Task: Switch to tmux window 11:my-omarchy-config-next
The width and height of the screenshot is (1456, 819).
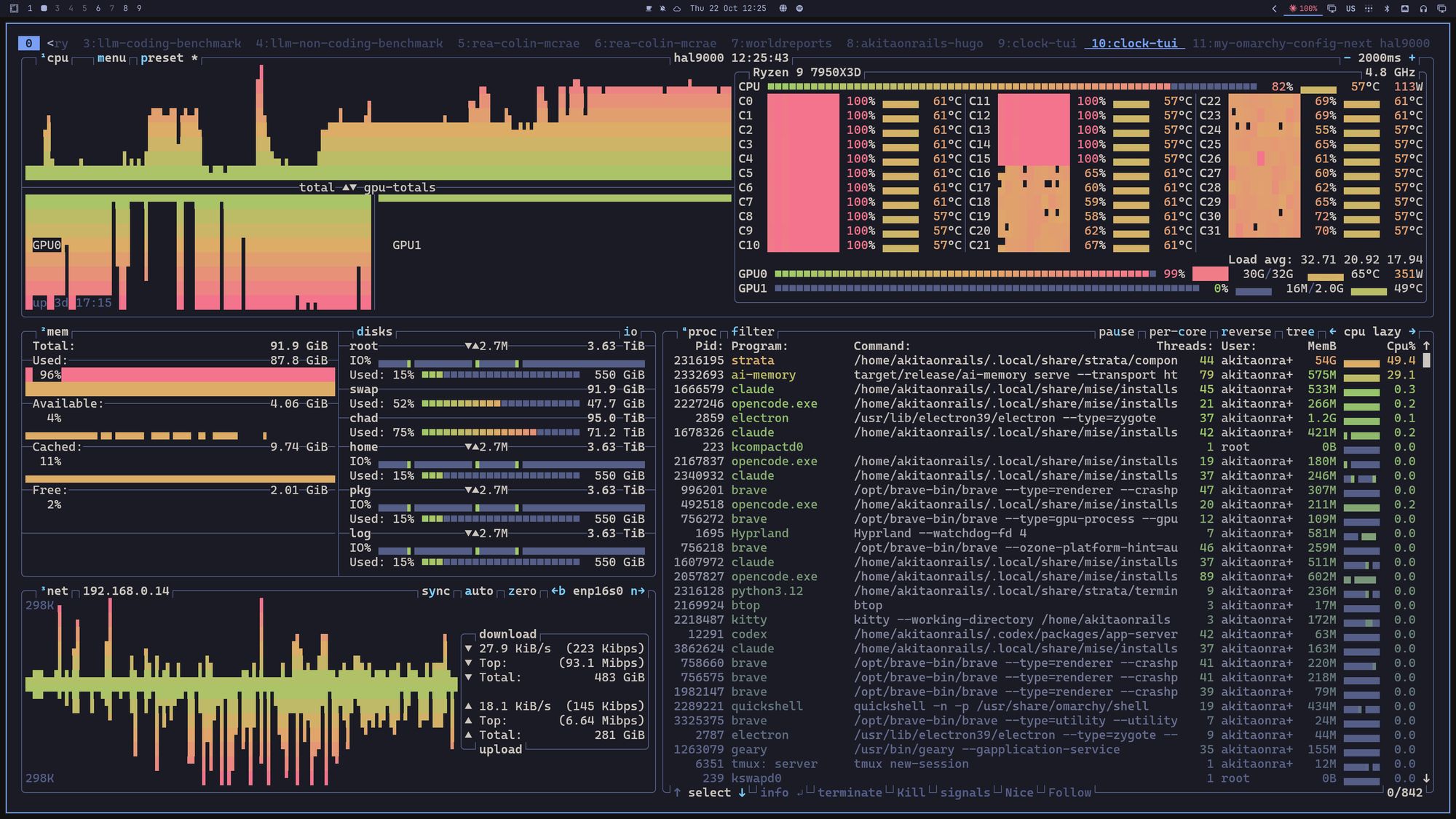Action: point(1281,43)
